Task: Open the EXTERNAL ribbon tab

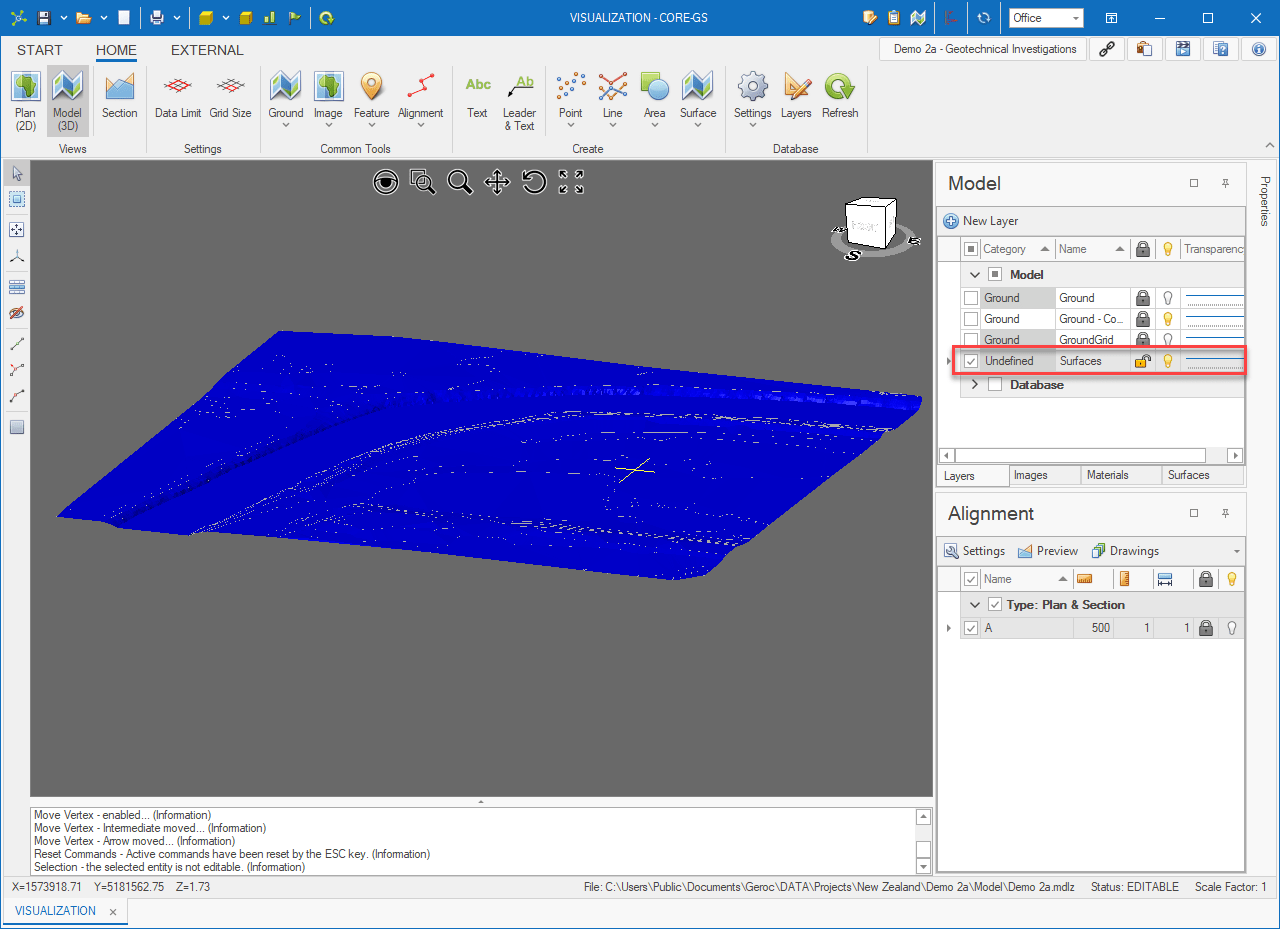Action: tap(207, 50)
